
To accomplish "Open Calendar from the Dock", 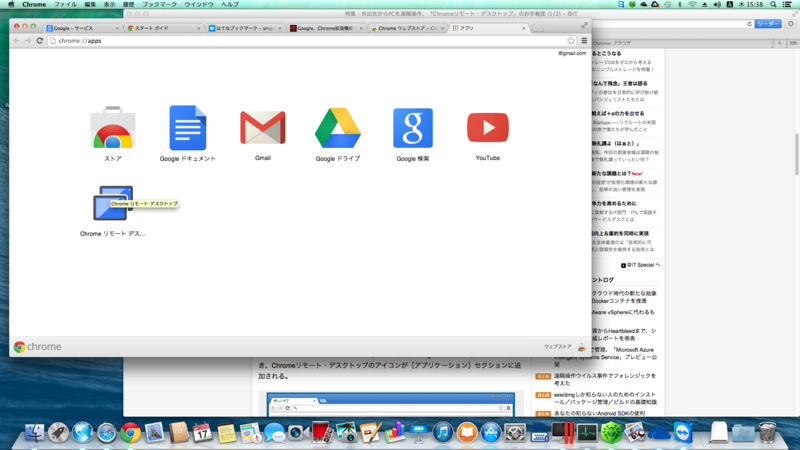I will [202, 433].
